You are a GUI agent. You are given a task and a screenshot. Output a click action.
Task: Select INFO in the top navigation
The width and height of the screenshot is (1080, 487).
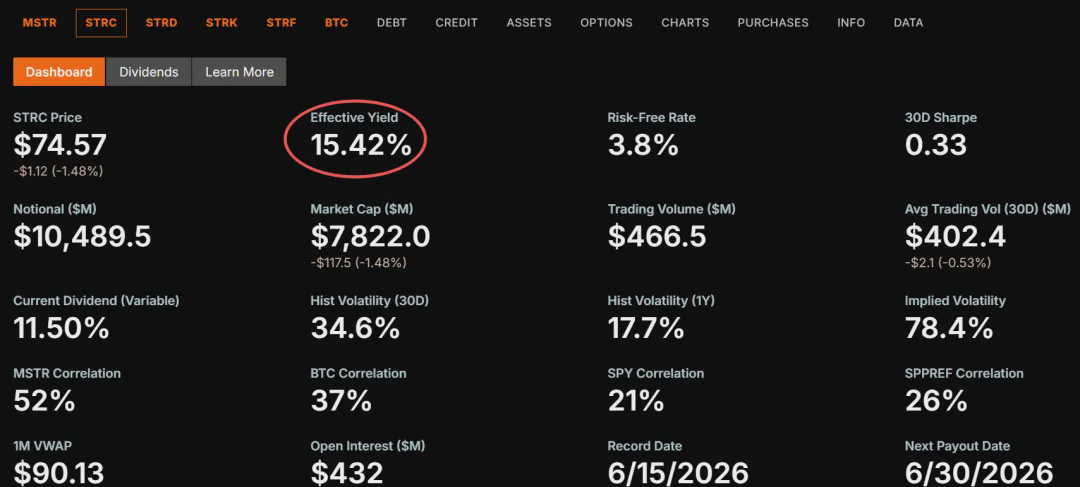[x=851, y=23]
